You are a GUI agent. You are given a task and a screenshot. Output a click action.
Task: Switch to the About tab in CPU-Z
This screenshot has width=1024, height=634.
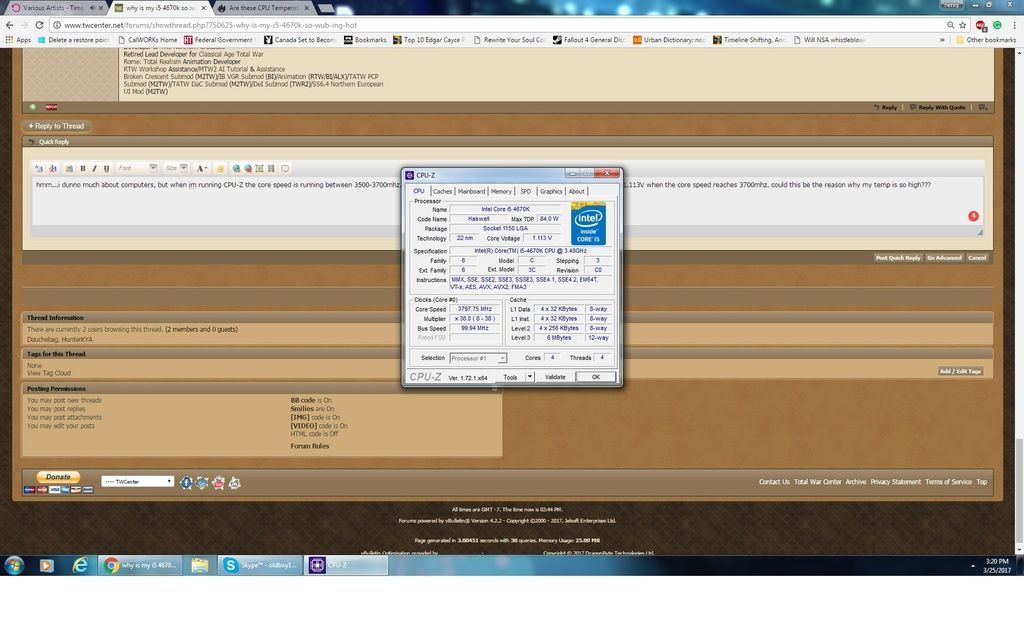point(577,191)
